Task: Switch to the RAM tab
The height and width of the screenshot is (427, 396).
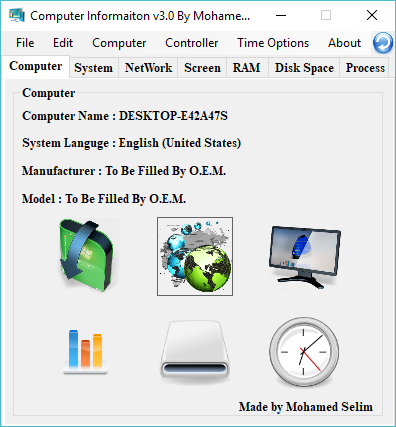Action: click(247, 68)
